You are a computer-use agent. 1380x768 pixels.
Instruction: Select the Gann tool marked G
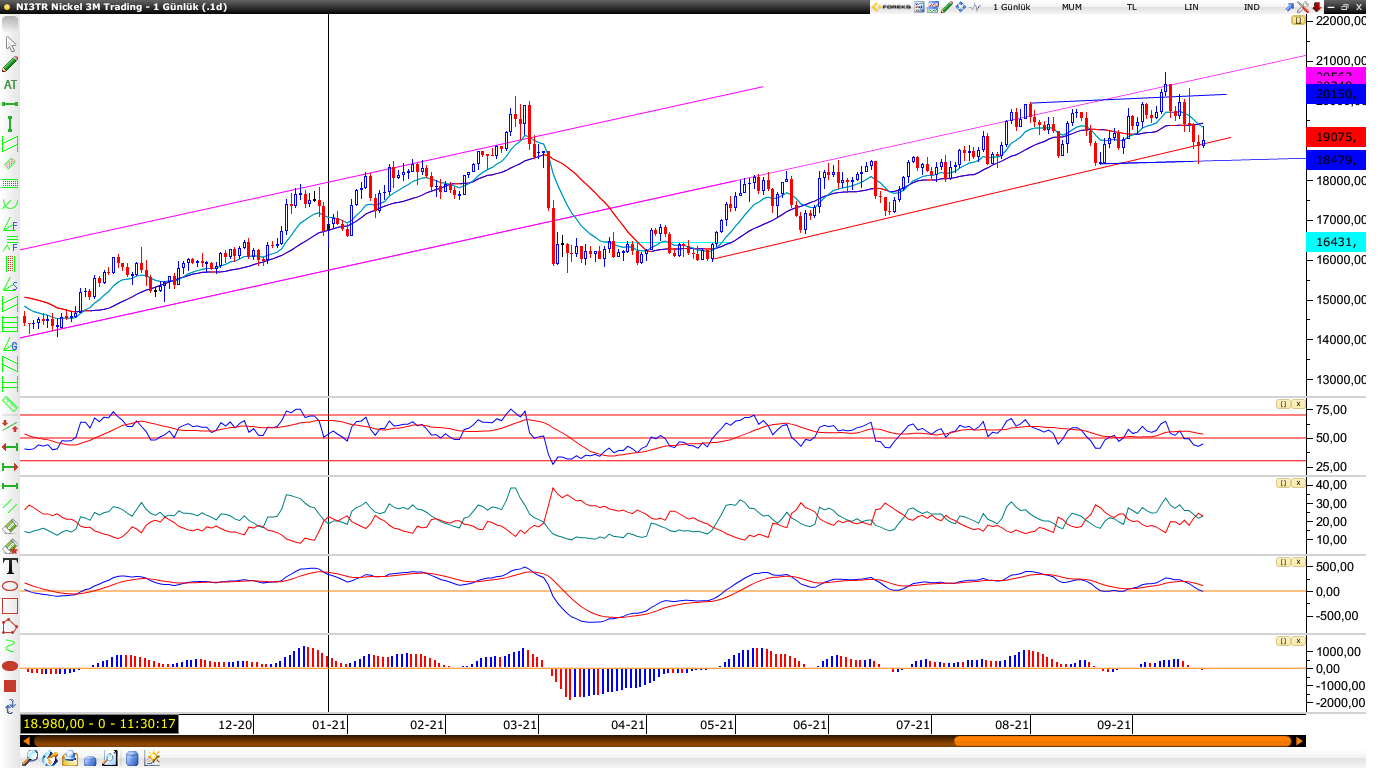[x=11, y=346]
